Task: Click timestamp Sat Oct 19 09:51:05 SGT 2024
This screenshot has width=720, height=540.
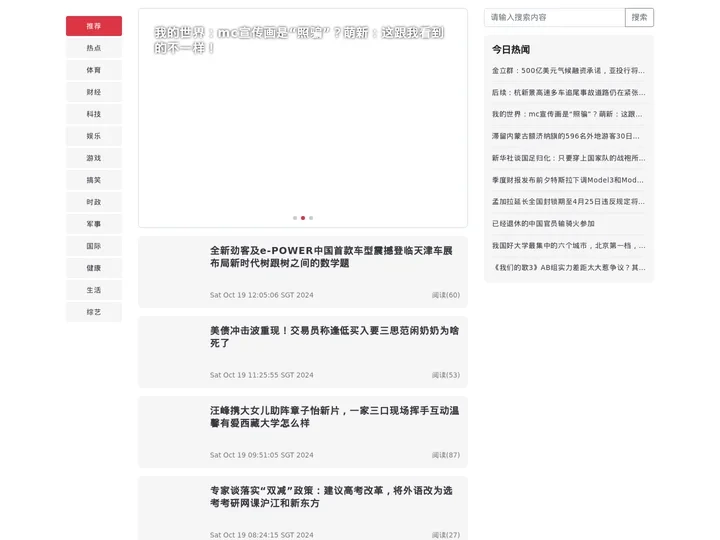Action: click(x=262, y=455)
